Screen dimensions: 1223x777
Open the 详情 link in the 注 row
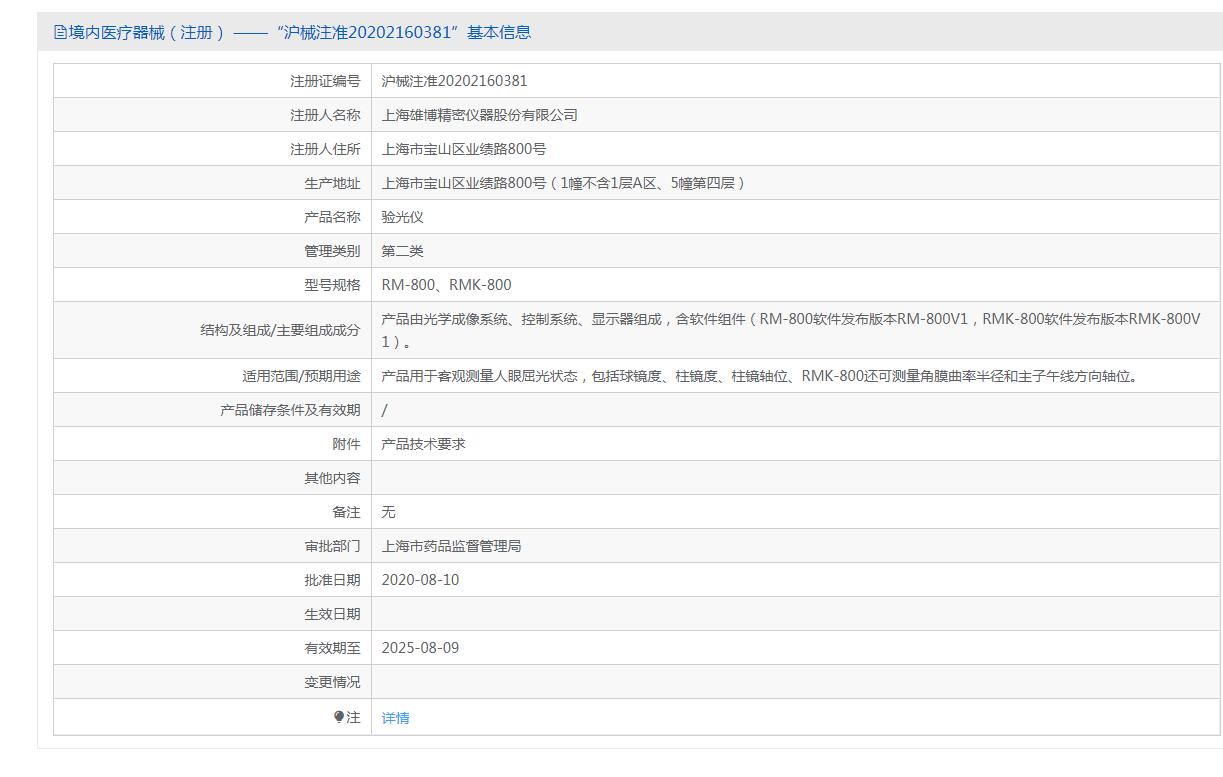pyautogui.click(x=395, y=718)
